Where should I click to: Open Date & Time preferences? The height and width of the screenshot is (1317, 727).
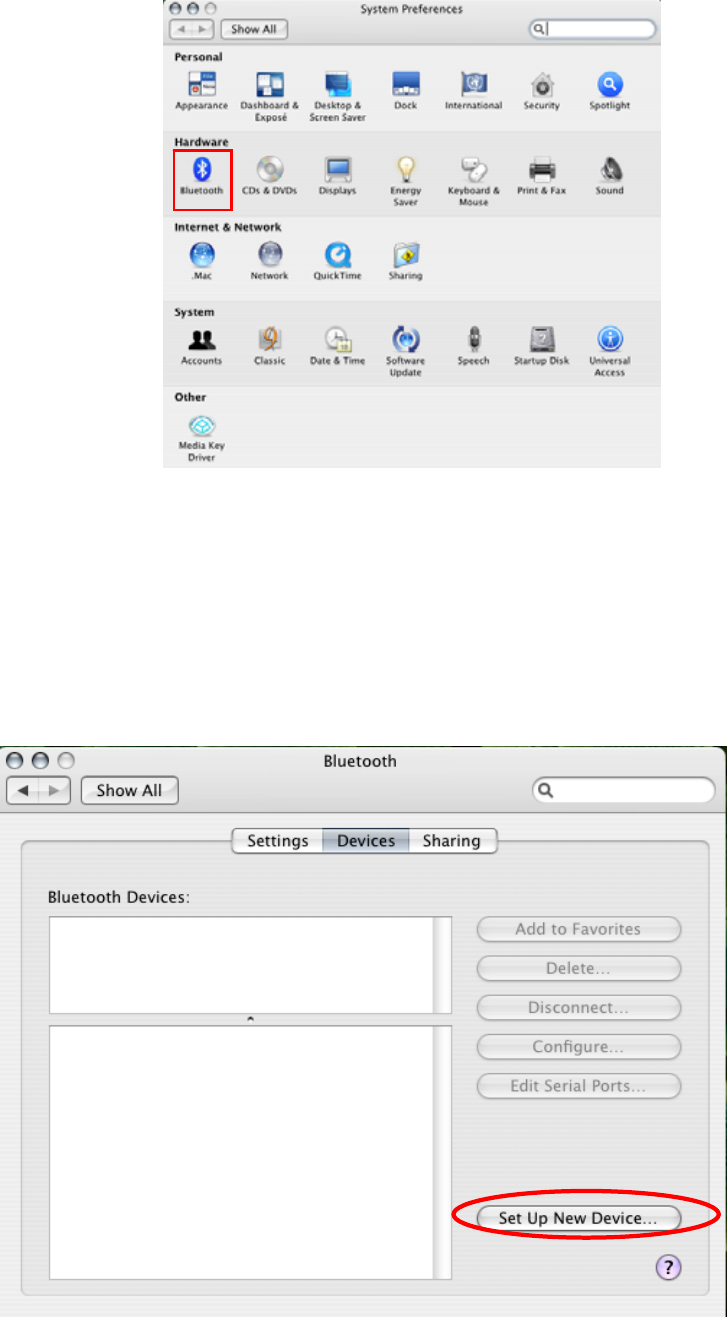point(337,345)
